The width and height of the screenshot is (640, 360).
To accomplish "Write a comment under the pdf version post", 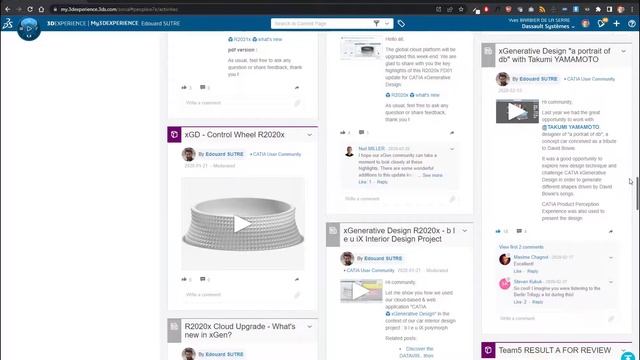I will [x=241, y=103].
